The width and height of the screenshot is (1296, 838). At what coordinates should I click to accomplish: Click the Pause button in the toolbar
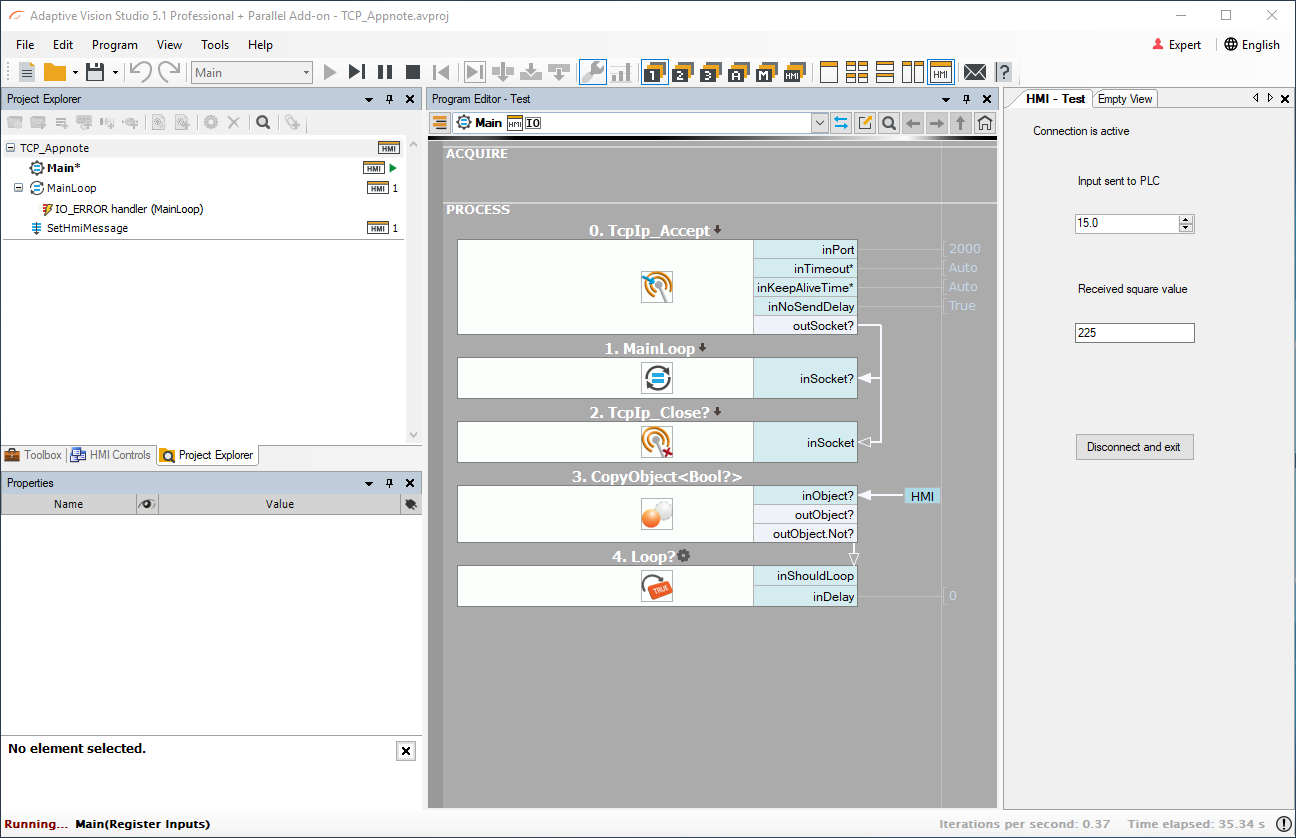point(384,72)
